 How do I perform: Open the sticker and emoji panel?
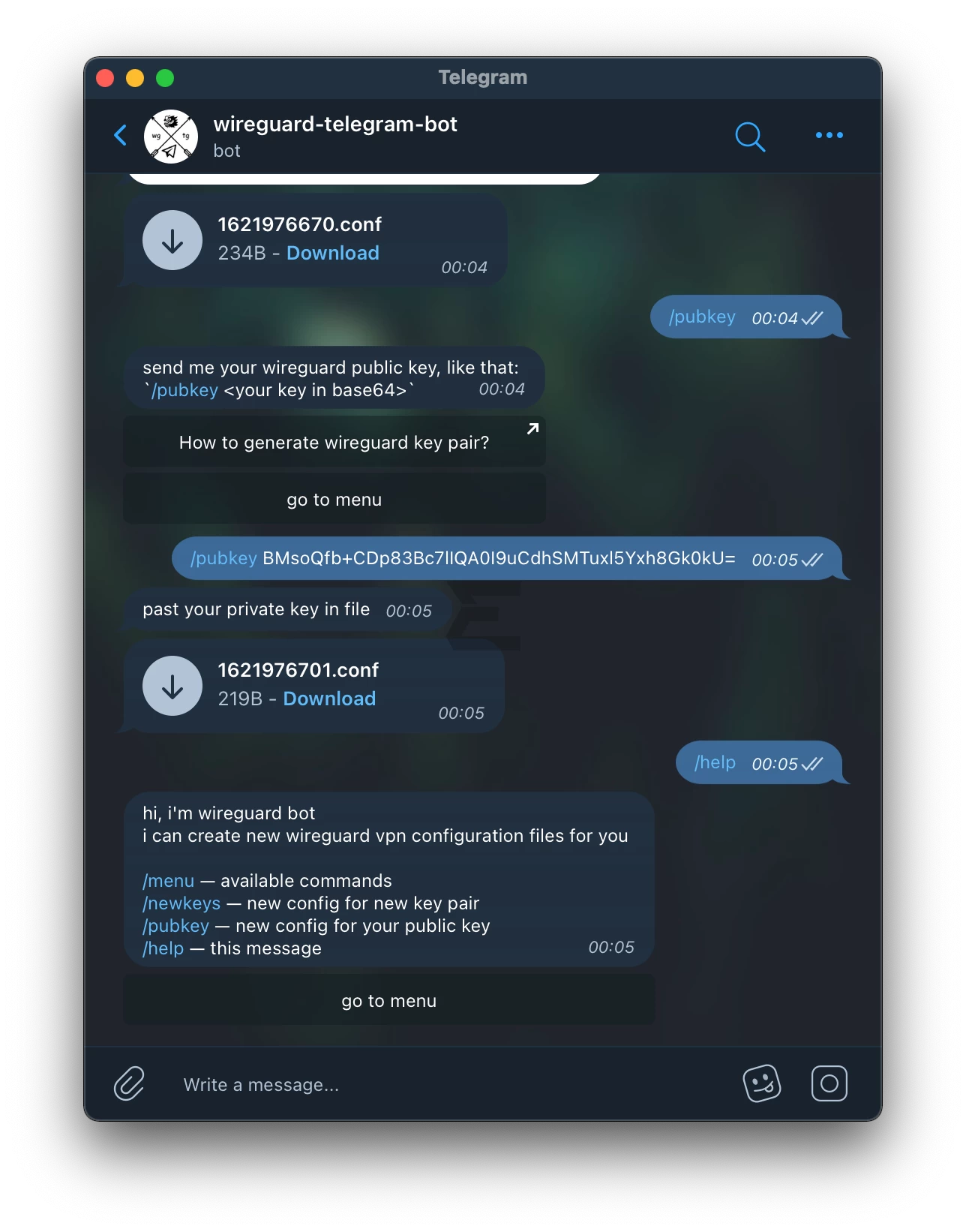[762, 1083]
